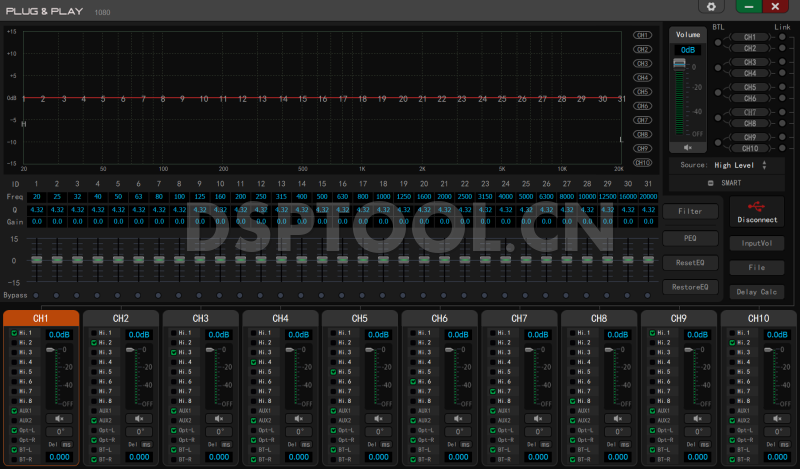Toggle CH3 phase 0° button
Viewport: 800px width, 469px height.
point(219,431)
